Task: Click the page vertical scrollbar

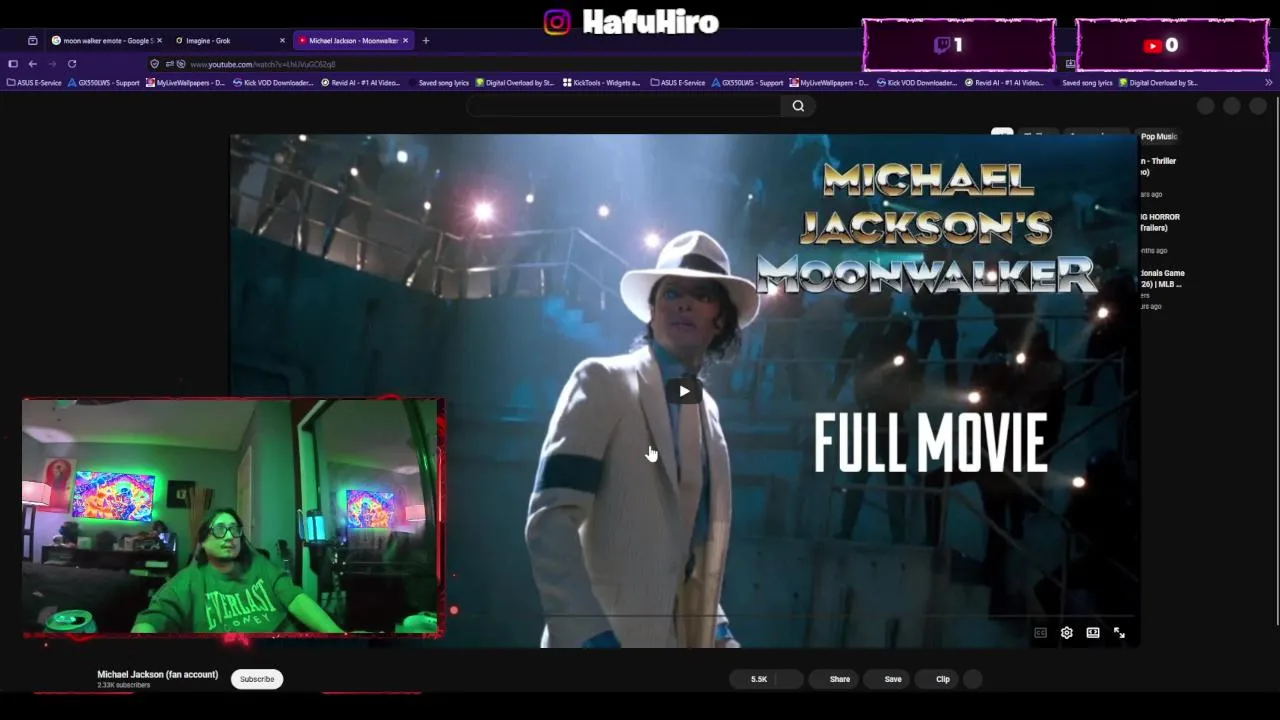Action: pyautogui.click(x=1276, y=360)
